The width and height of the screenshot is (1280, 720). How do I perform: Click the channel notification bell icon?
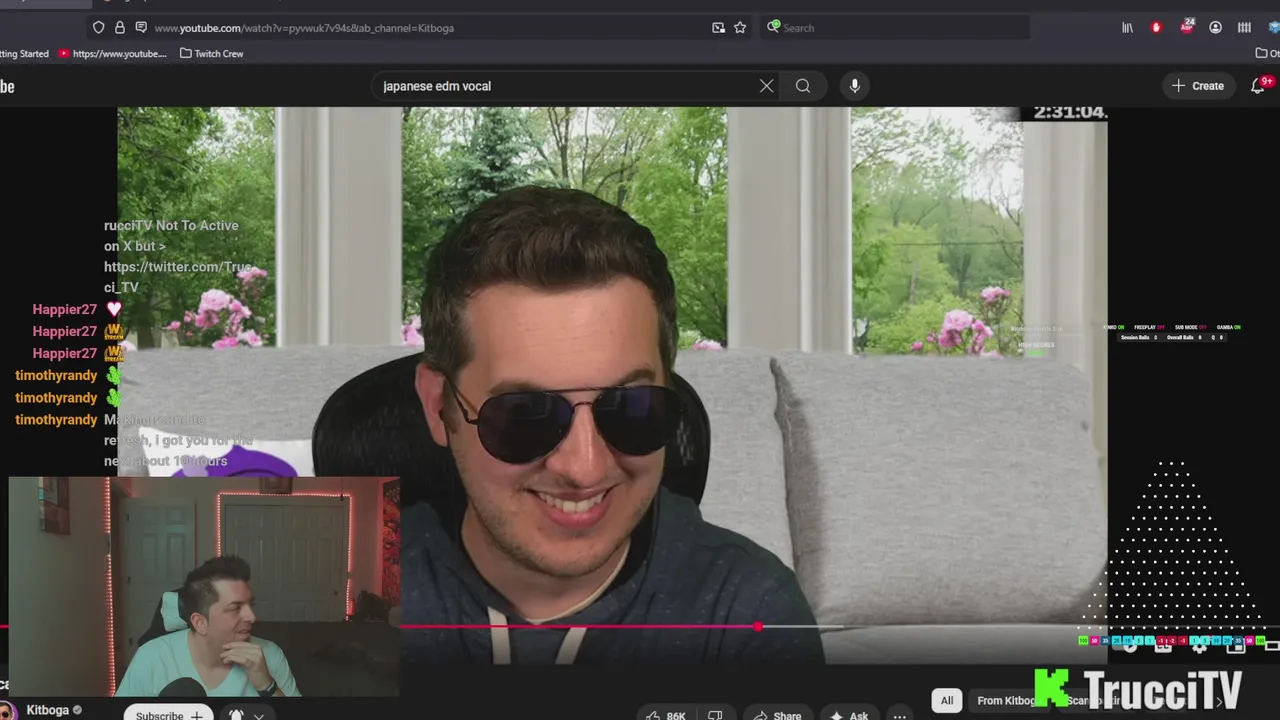(x=236, y=715)
